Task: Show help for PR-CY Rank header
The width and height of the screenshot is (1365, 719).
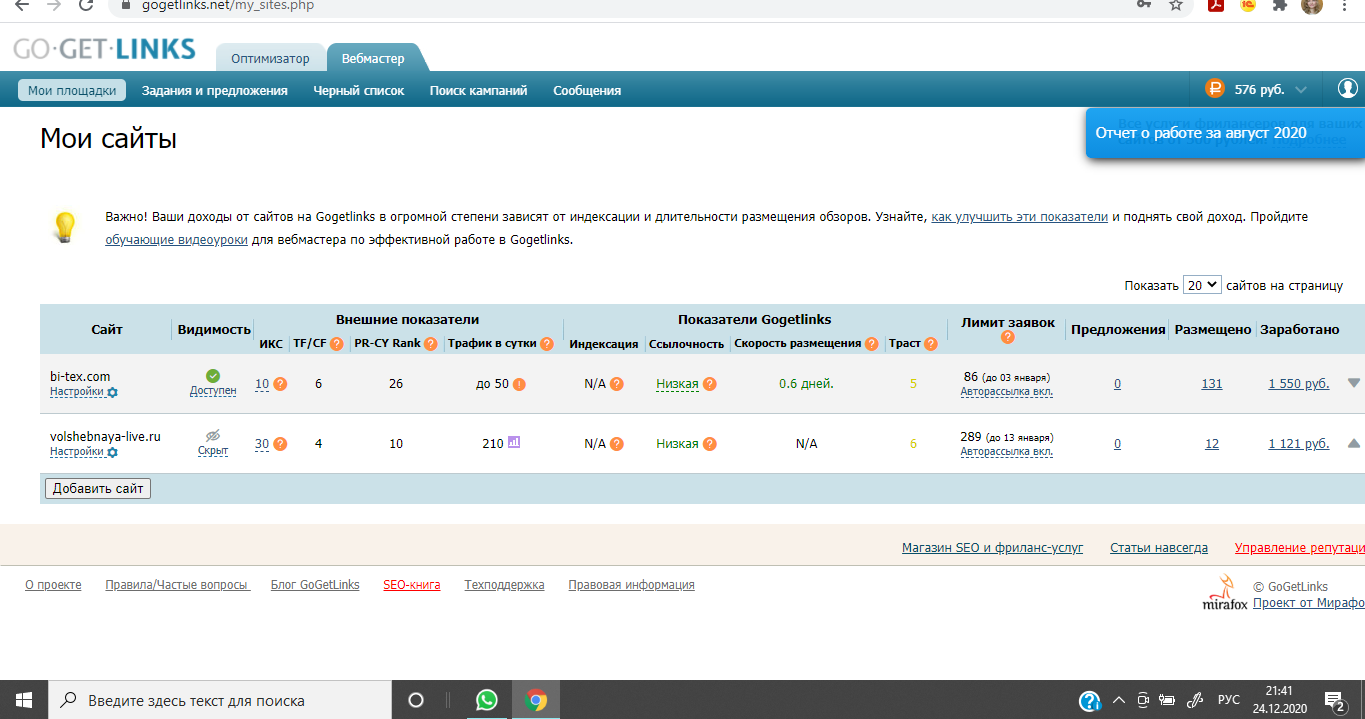Action: tap(430, 344)
